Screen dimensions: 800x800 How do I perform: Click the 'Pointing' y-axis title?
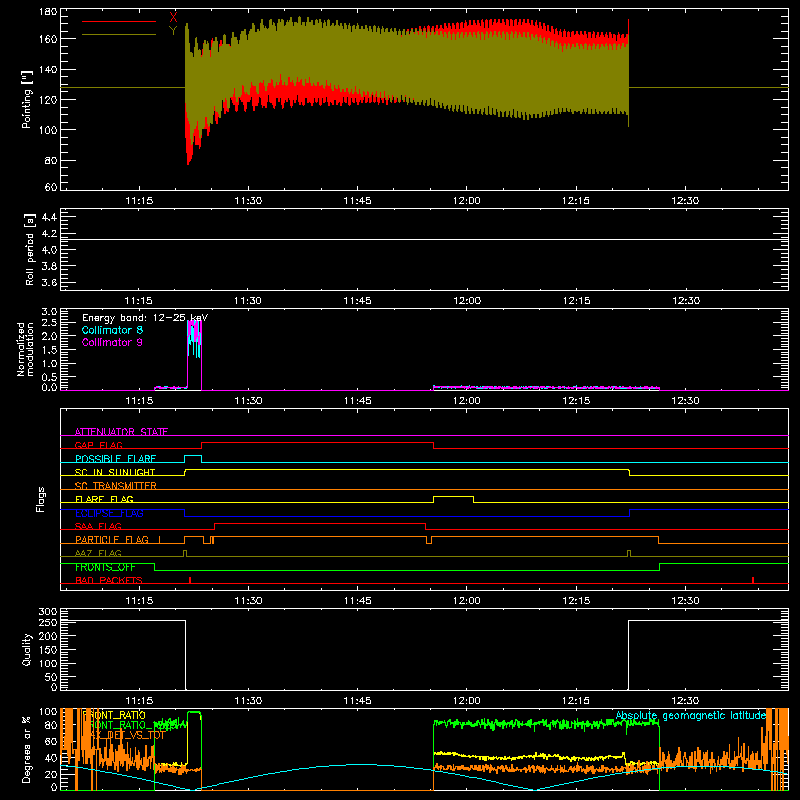pos(27,99)
